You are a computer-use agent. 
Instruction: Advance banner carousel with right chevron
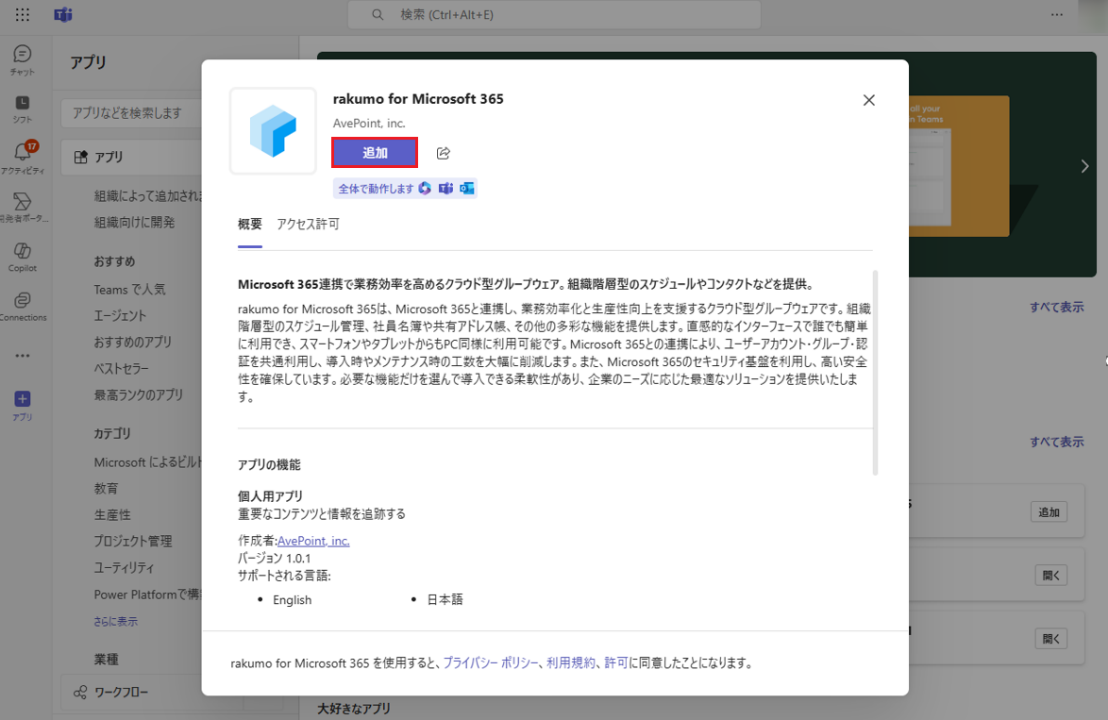pyautogui.click(x=1085, y=166)
